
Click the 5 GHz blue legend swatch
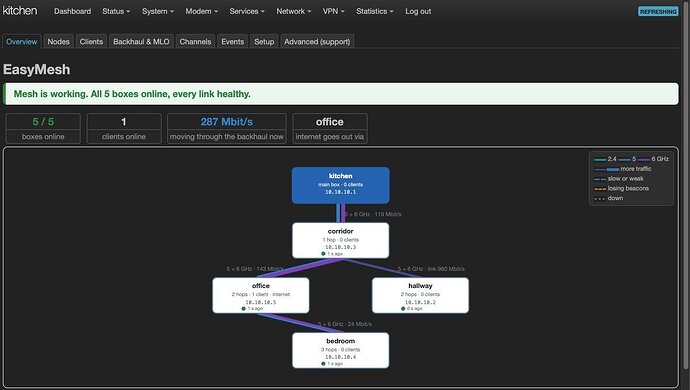[624, 159]
